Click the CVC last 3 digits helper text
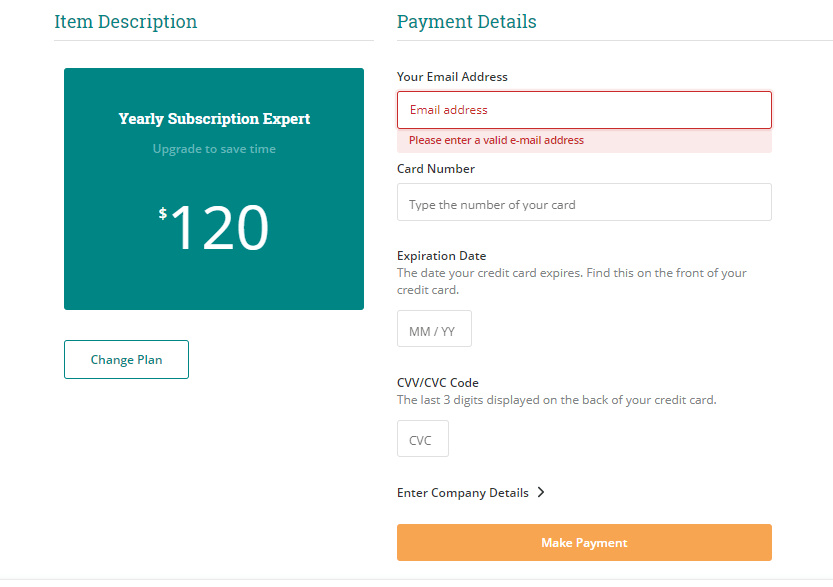The height and width of the screenshot is (587, 833). [557, 399]
